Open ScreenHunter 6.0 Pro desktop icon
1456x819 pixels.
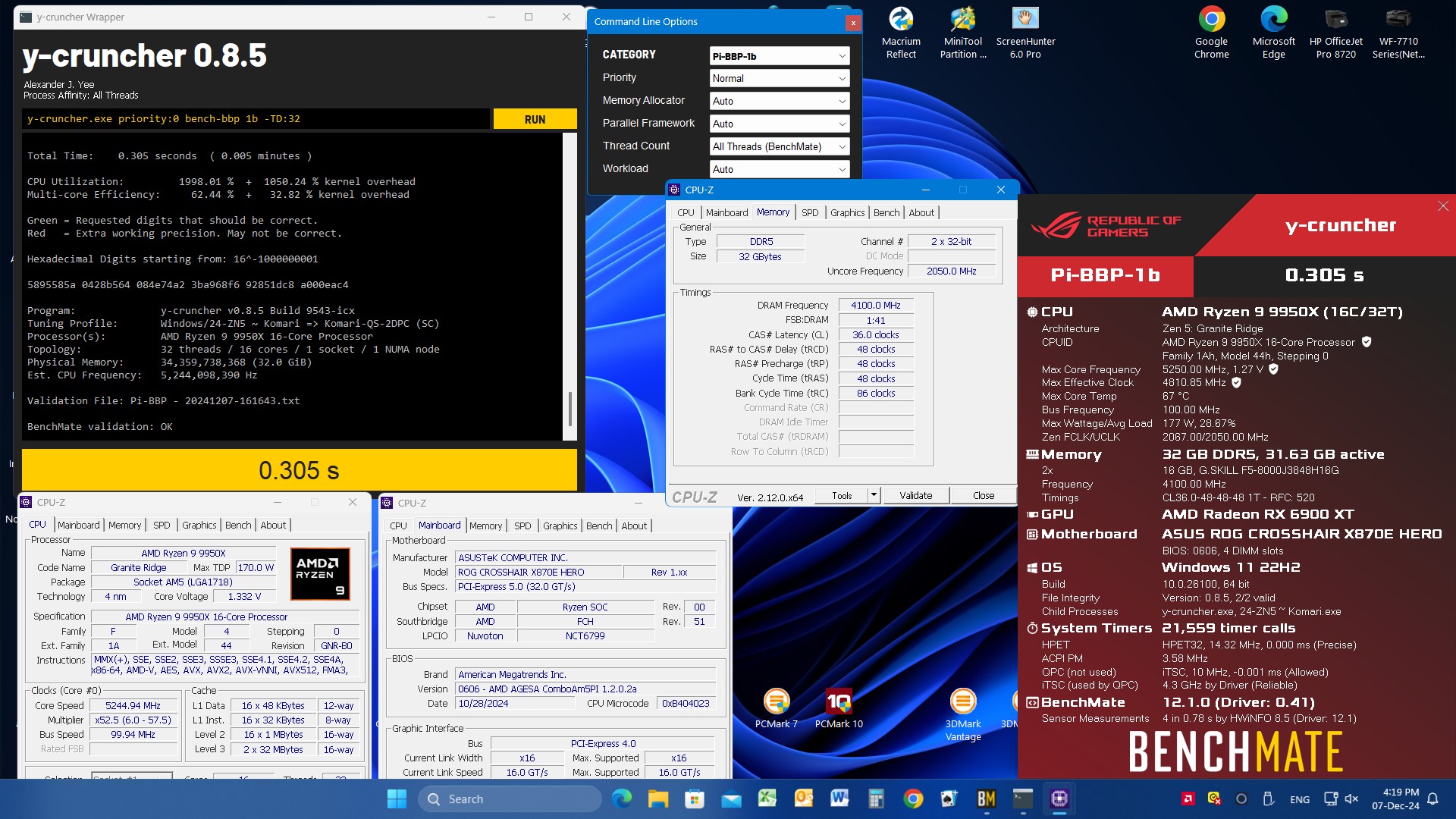click(1025, 33)
